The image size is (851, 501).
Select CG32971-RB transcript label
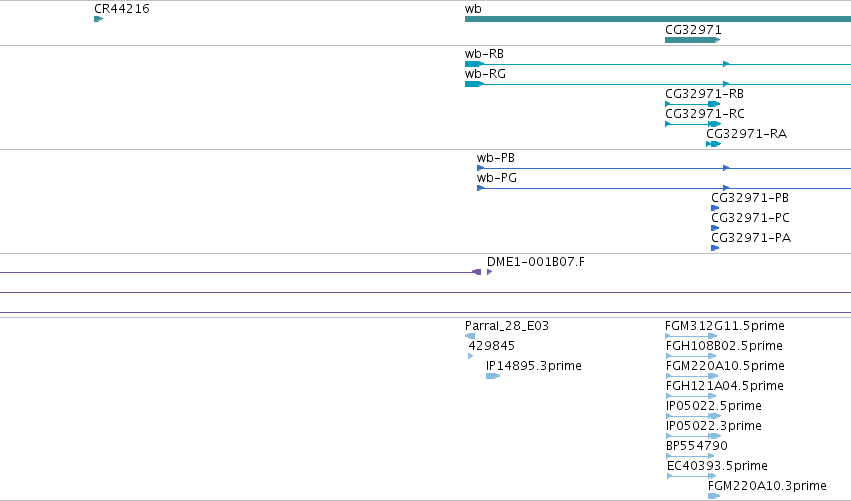pyautogui.click(x=704, y=94)
